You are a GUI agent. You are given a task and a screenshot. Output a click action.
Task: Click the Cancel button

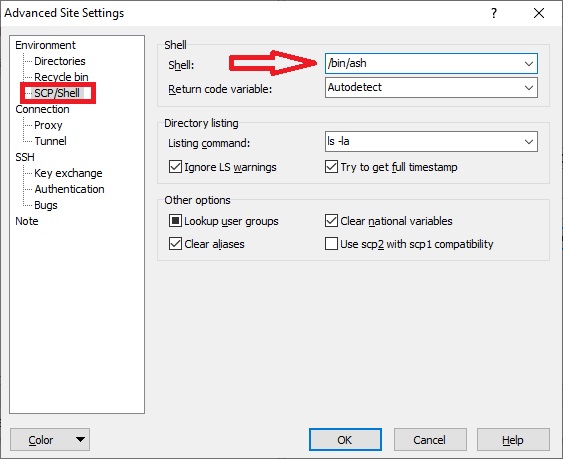(430, 440)
